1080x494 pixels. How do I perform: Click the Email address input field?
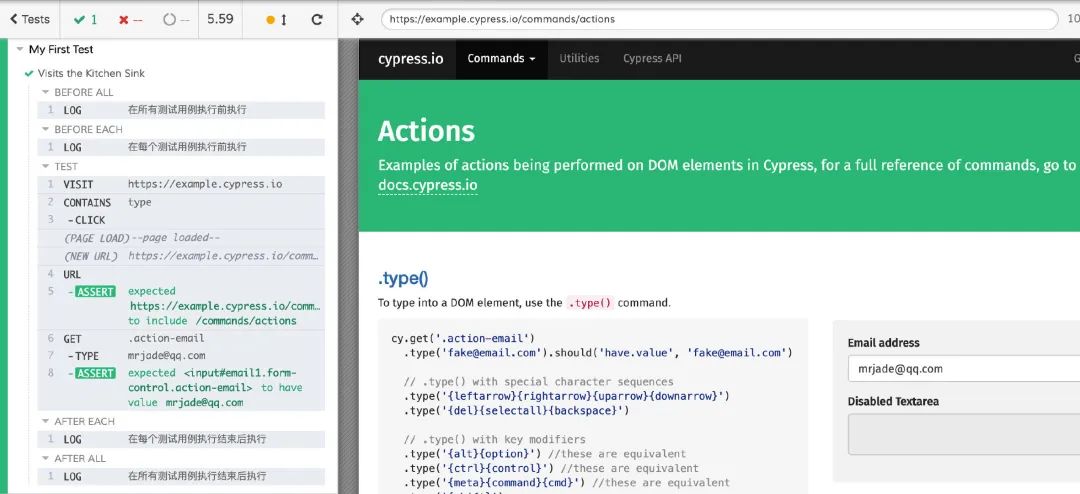point(964,369)
